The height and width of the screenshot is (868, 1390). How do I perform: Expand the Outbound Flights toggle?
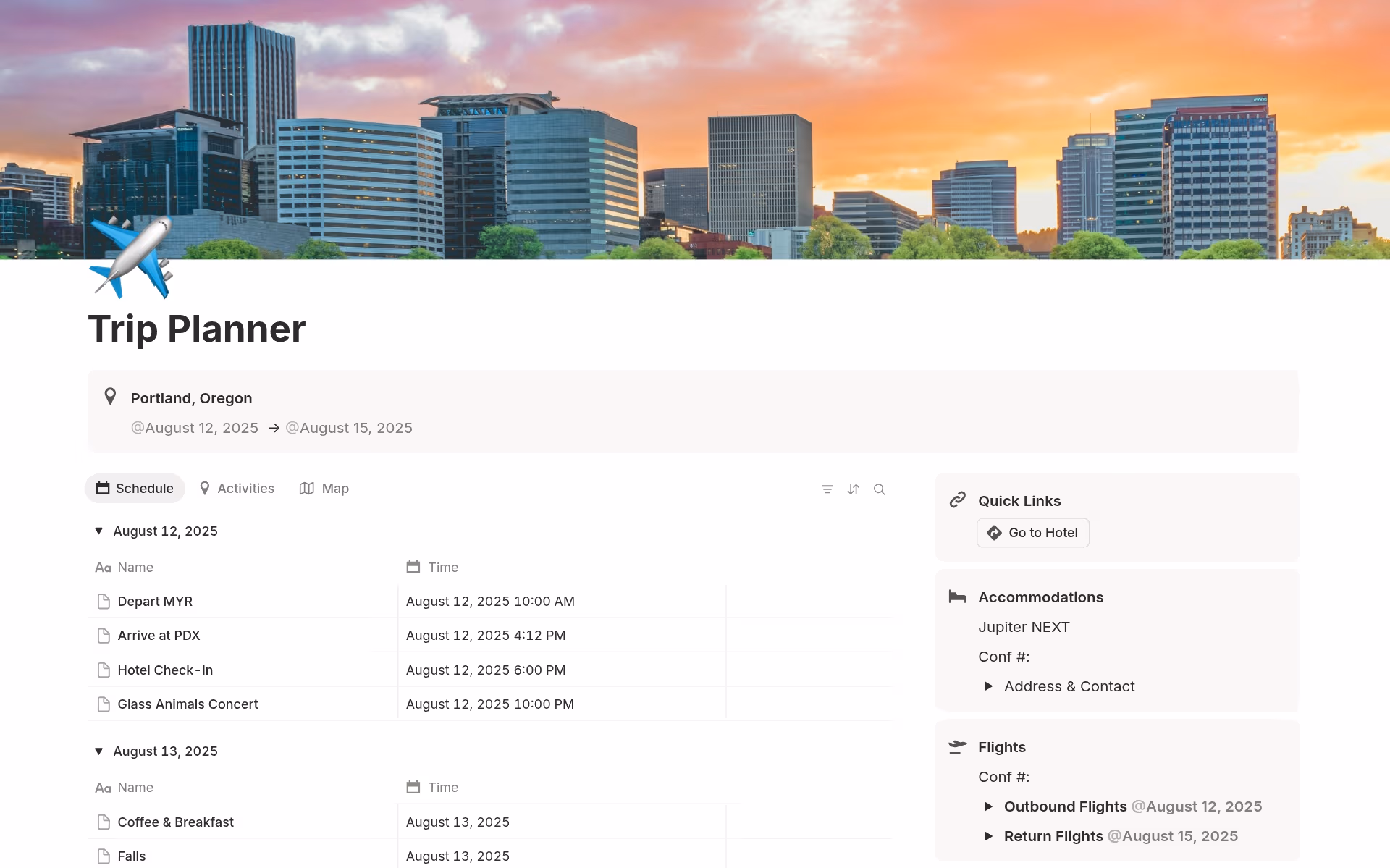point(989,806)
